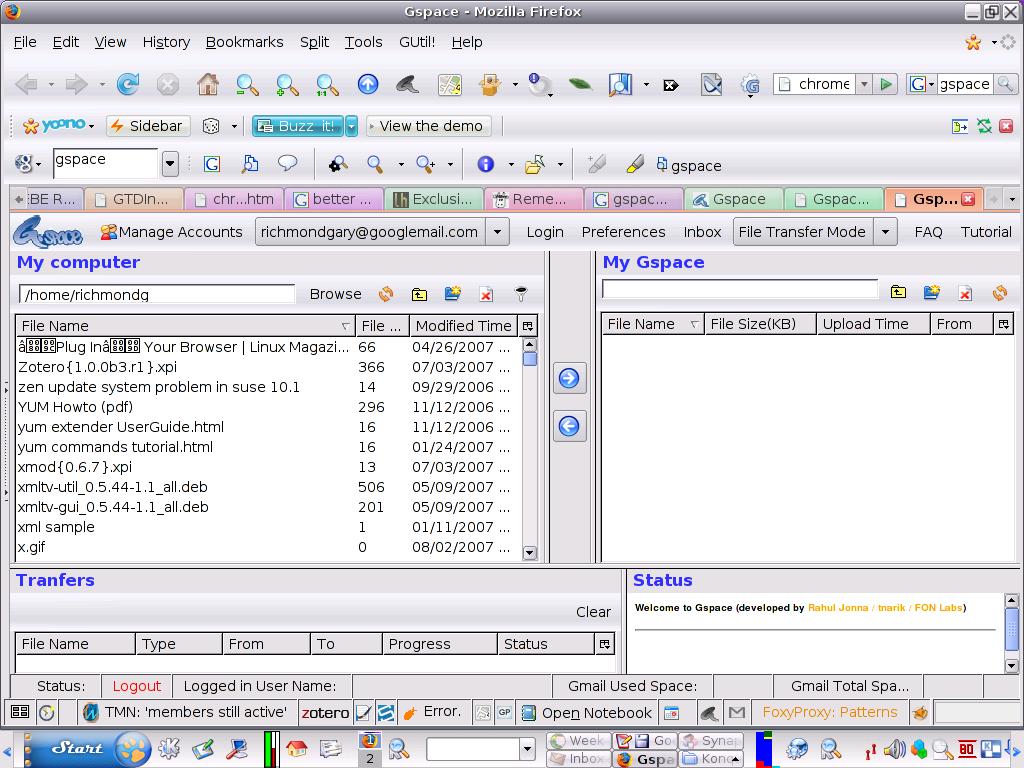Image resolution: width=1024 pixels, height=768 pixels.
Task: Open the chrome location field dropdown
Action: pos(864,84)
